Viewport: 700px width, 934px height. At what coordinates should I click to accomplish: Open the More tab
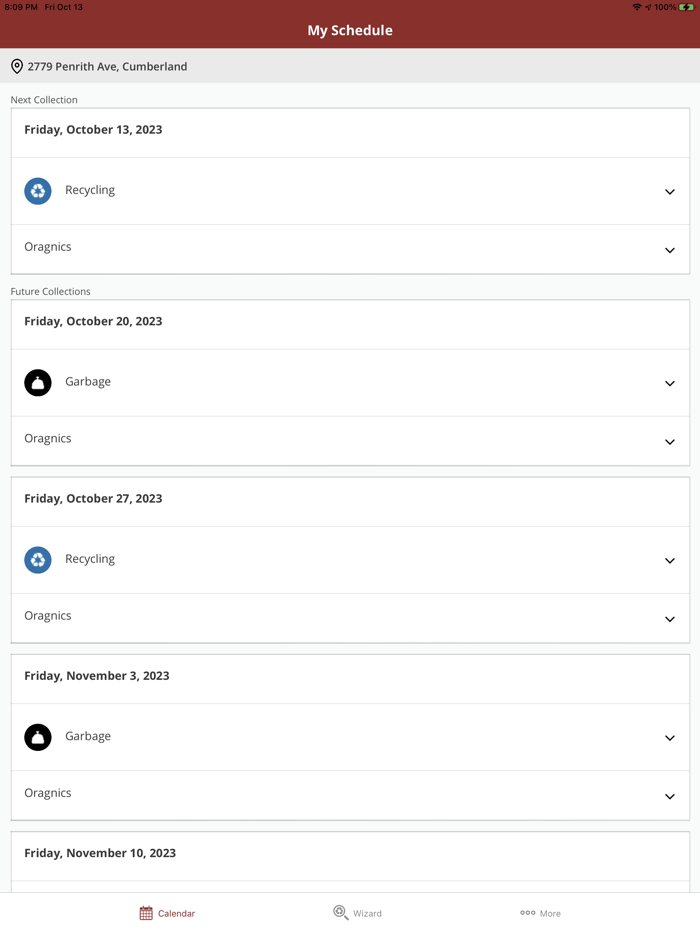pos(541,913)
